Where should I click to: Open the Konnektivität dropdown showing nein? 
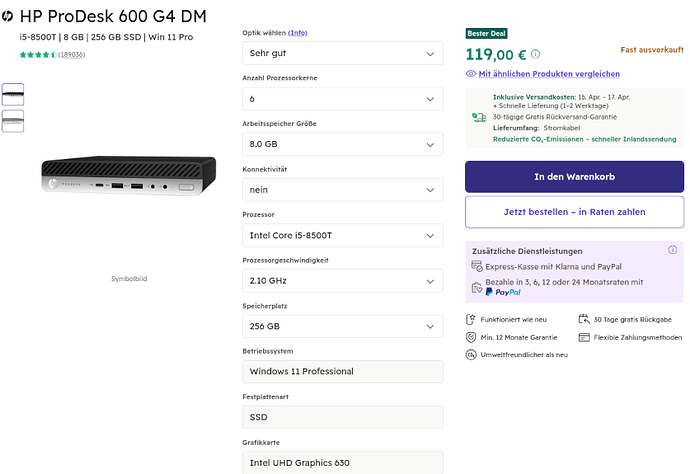click(x=342, y=190)
